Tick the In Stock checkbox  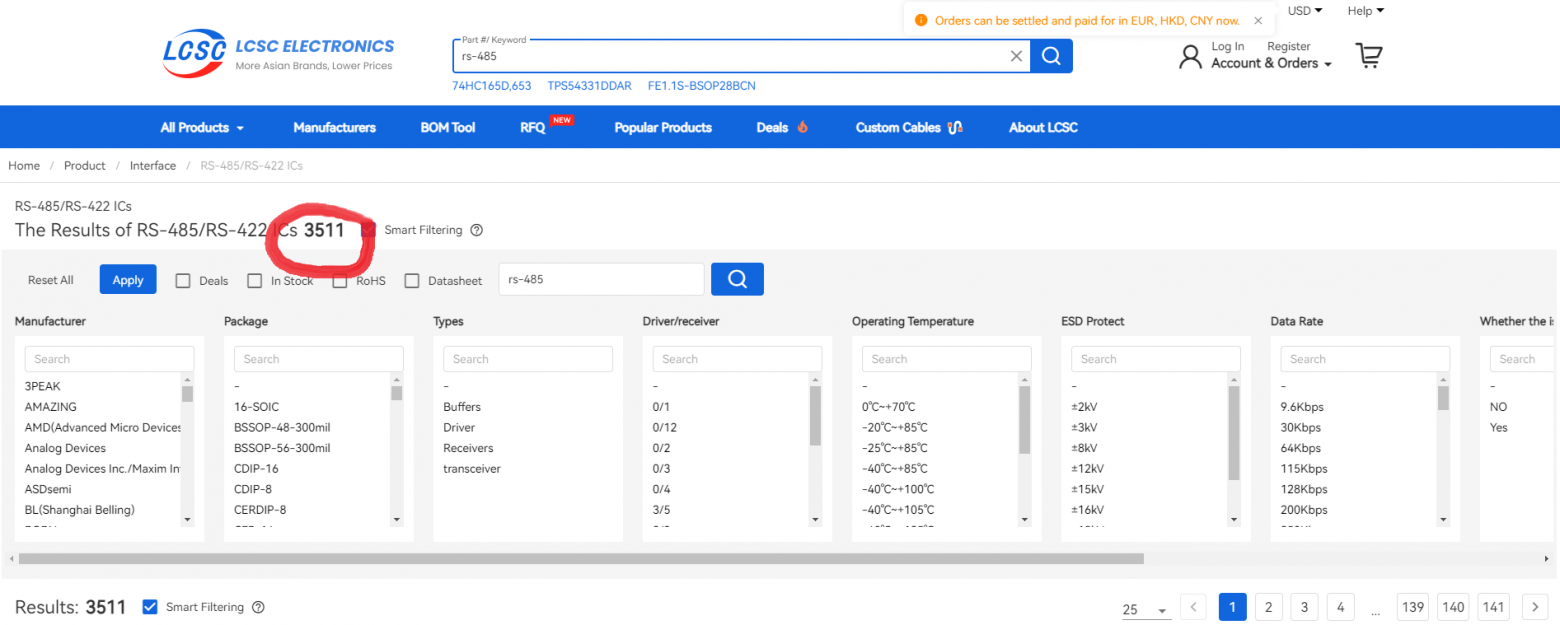point(255,281)
